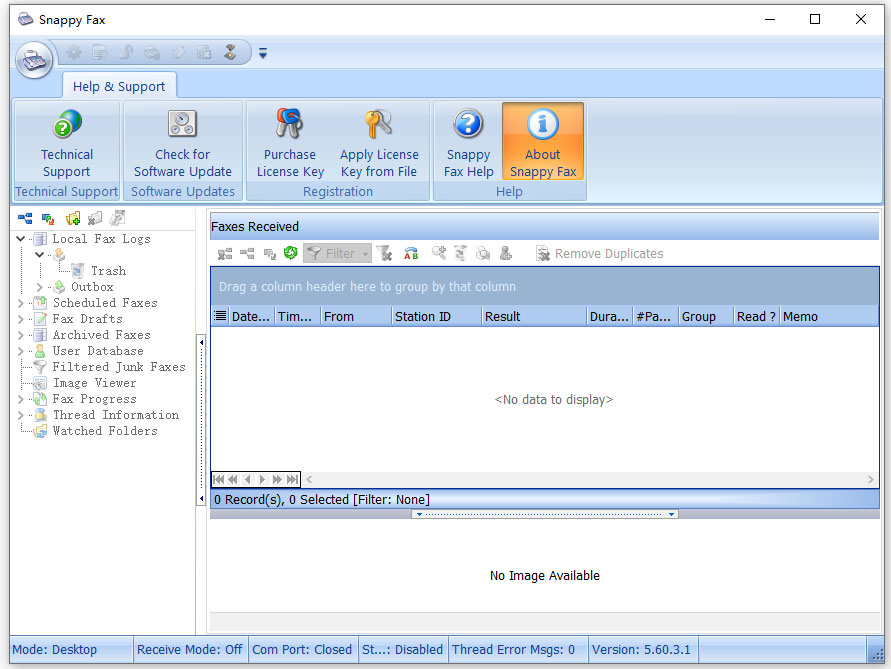Click Purchase License Key
This screenshot has width=891, height=669.
[x=290, y=143]
